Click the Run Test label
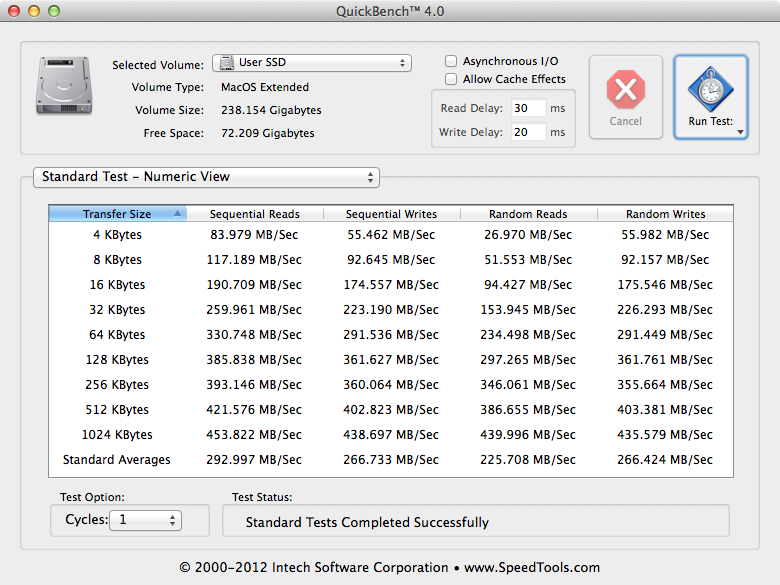 coord(710,121)
